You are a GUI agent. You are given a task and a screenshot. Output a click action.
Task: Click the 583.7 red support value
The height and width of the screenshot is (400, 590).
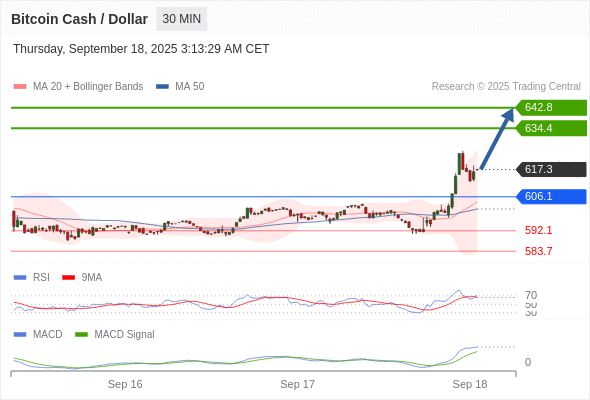click(x=538, y=251)
